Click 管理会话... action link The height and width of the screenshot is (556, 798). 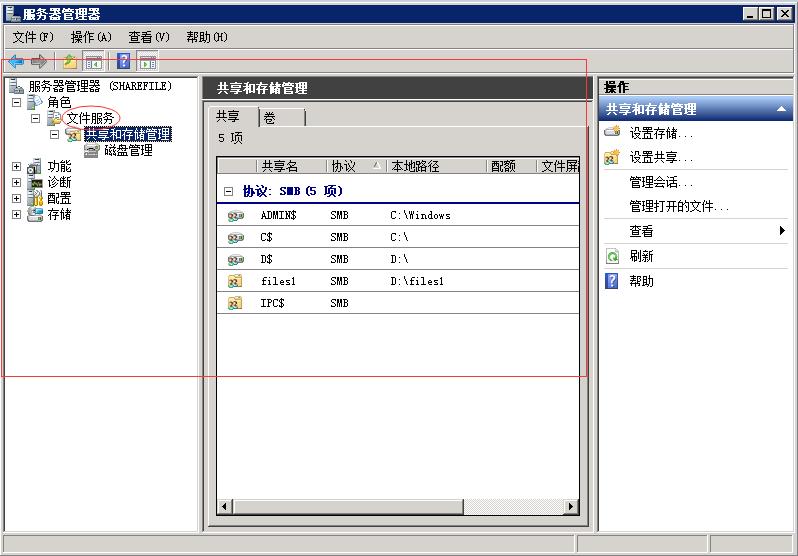[661, 182]
